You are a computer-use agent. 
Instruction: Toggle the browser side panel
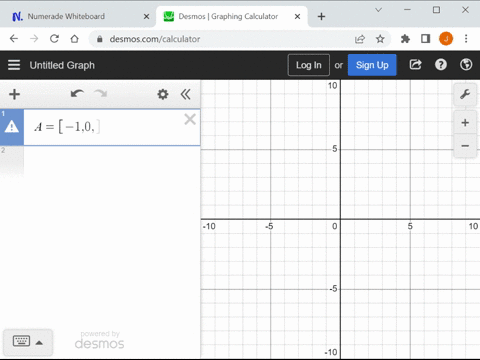coord(425,39)
